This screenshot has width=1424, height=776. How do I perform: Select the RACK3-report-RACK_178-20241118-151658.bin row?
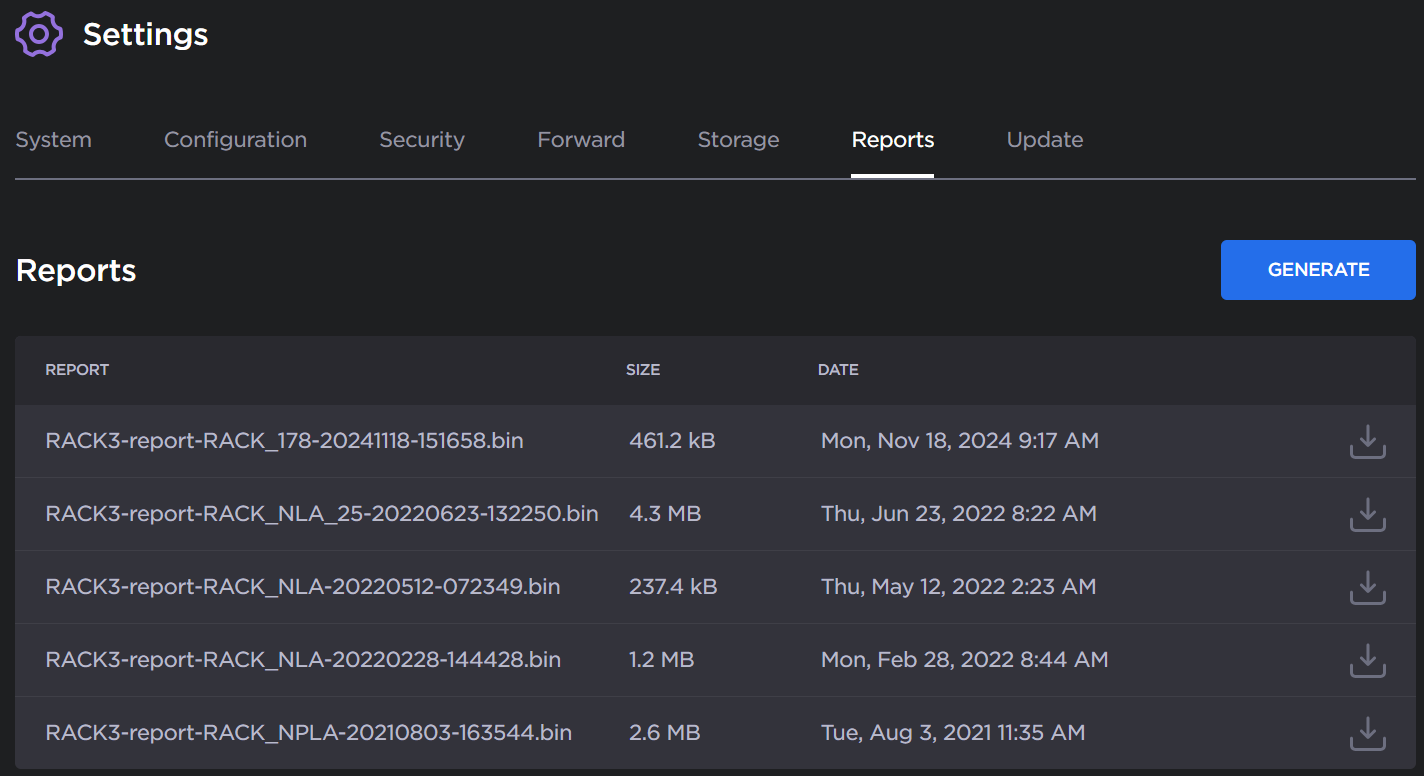(283, 440)
